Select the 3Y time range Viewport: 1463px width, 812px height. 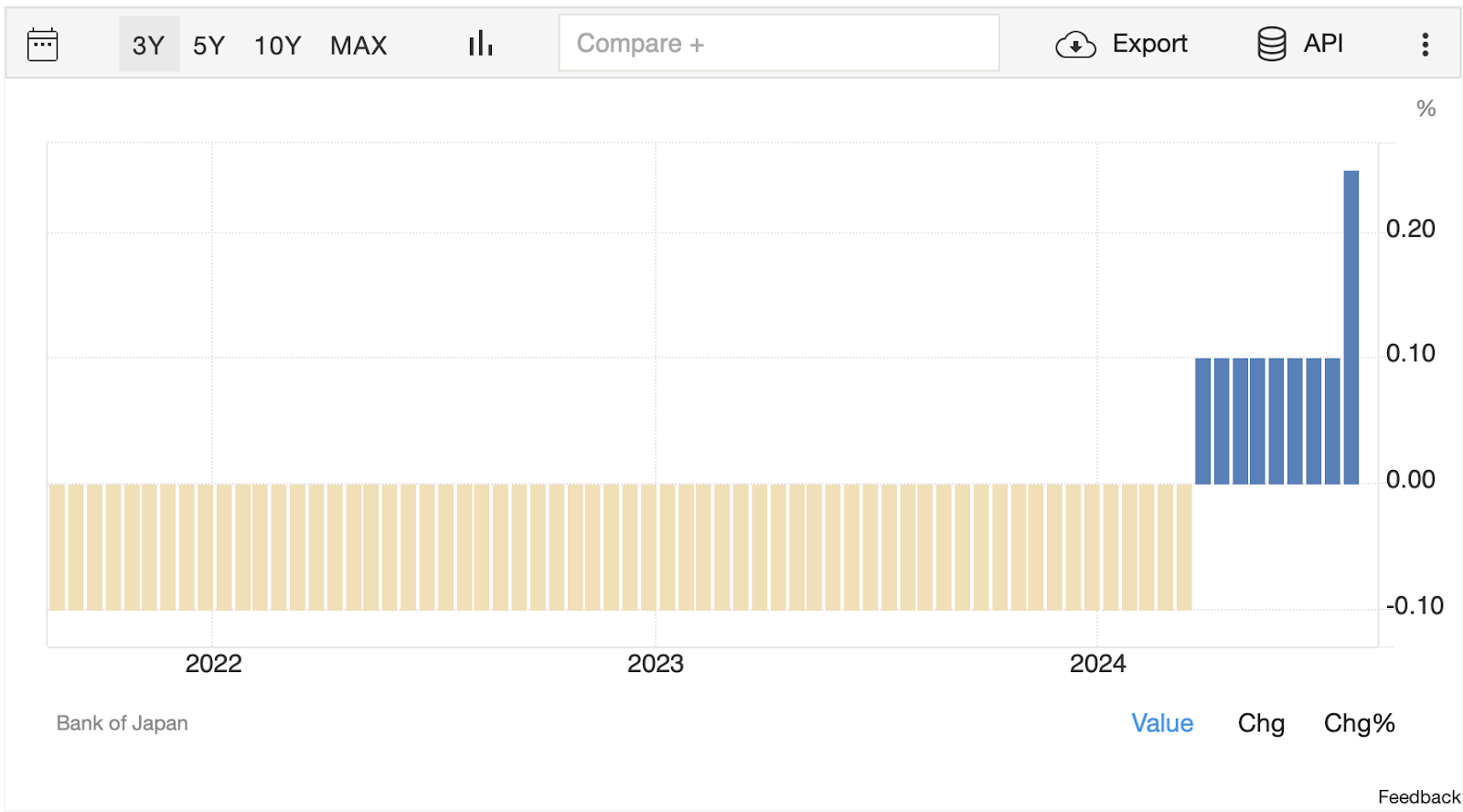tap(149, 44)
